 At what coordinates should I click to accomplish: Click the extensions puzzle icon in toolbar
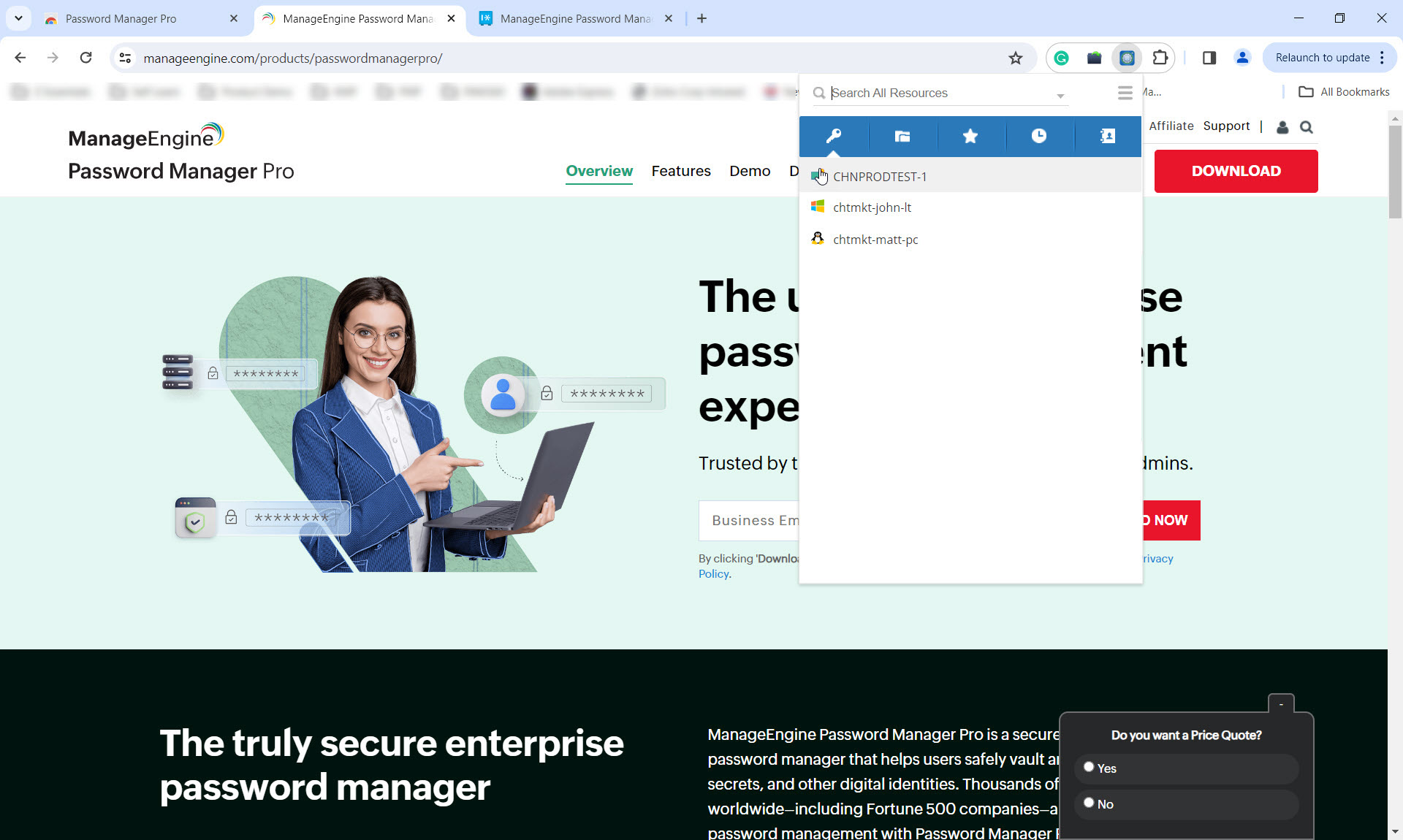[x=1160, y=57]
